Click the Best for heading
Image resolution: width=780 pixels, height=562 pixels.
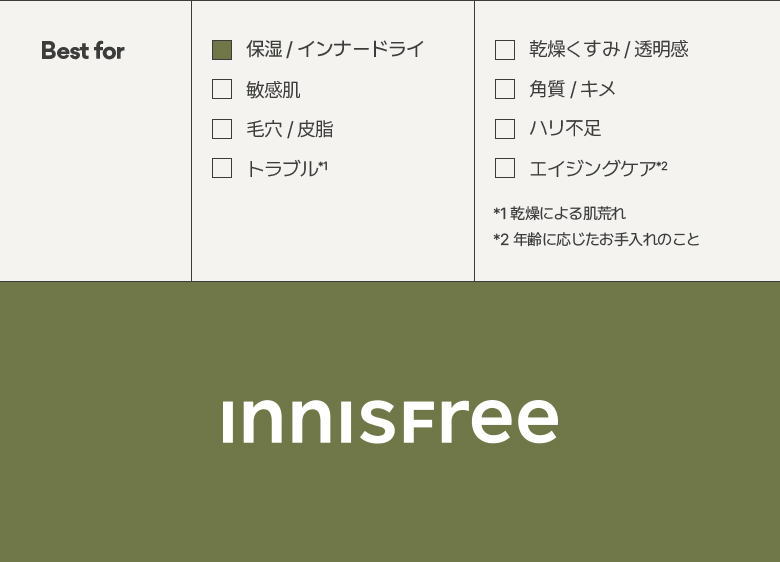click(83, 51)
